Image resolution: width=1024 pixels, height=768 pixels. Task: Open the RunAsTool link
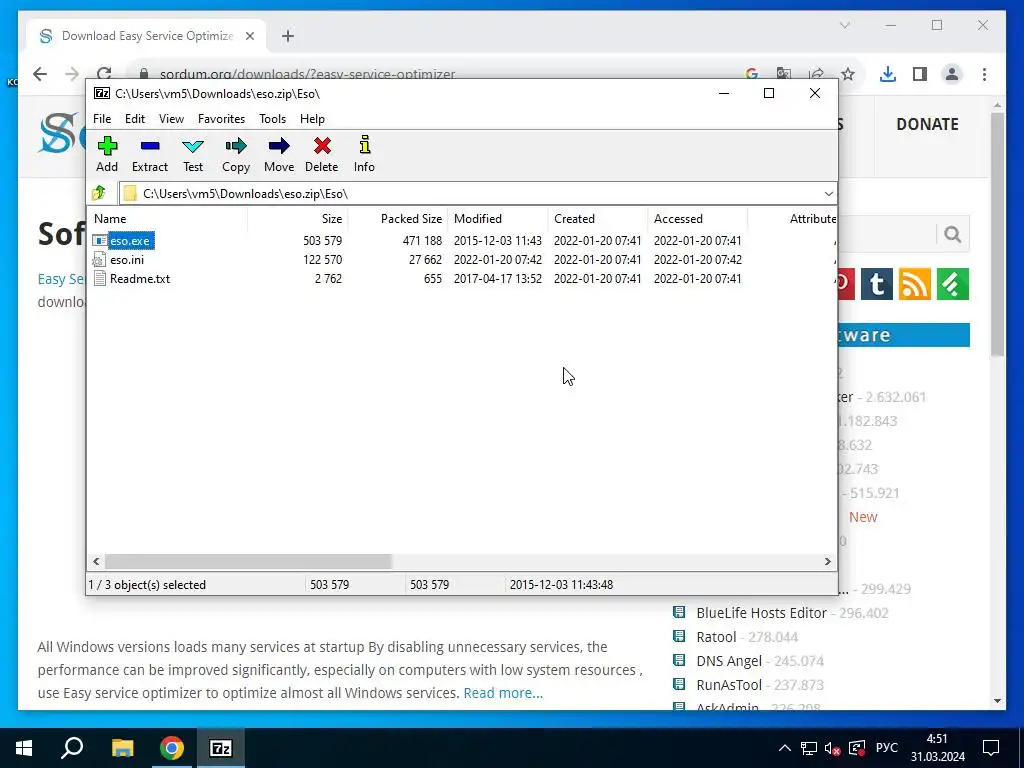click(x=729, y=685)
